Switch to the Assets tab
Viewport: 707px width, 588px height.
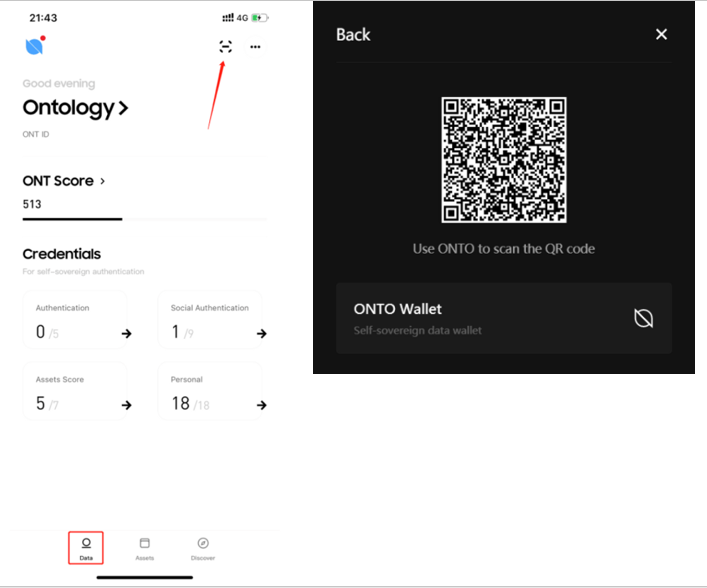coord(145,549)
